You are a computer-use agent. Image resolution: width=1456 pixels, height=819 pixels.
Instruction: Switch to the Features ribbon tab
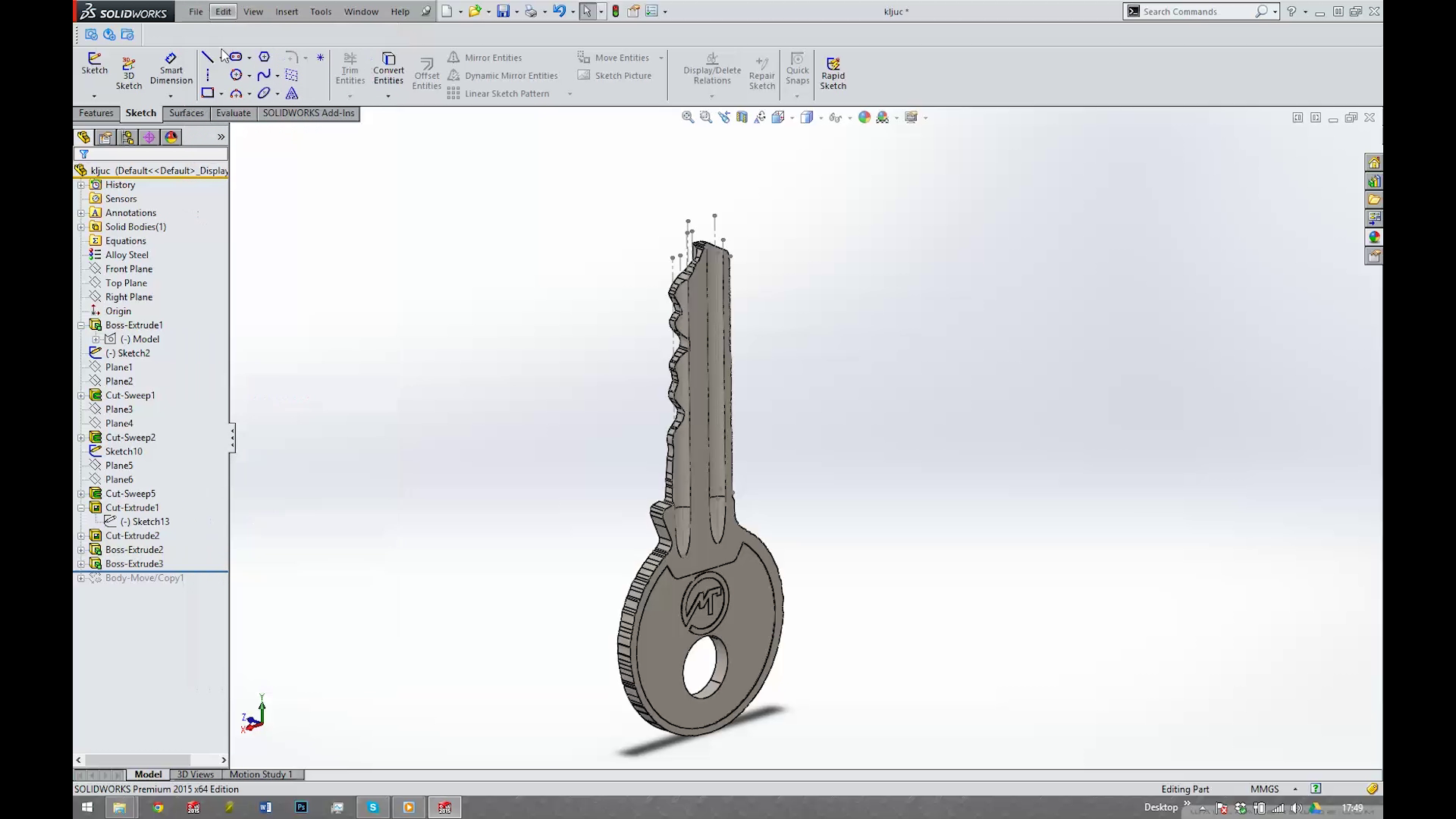[96, 113]
